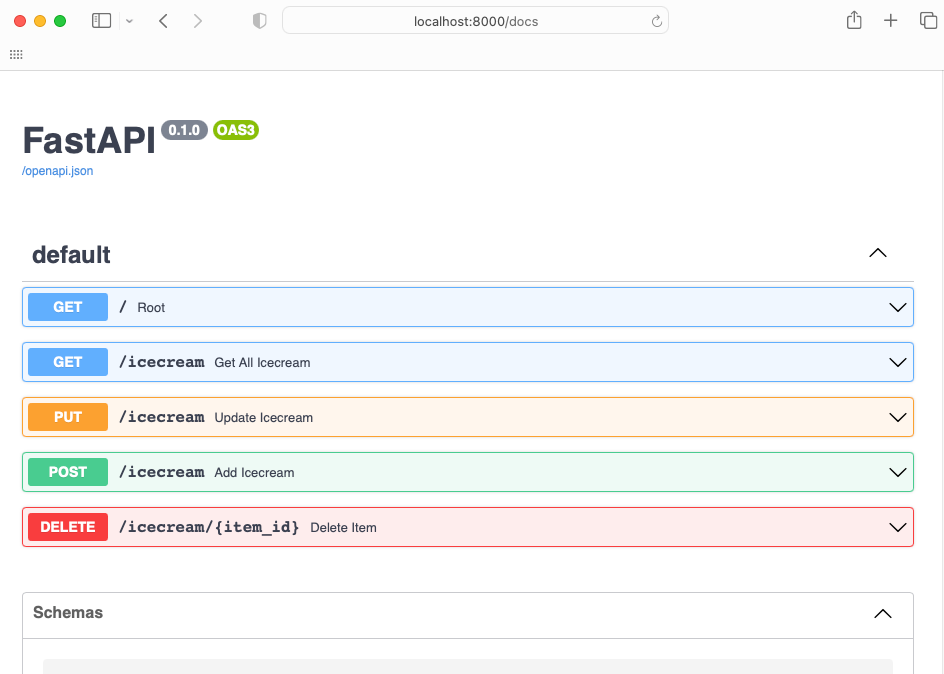This screenshot has width=944, height=674.
Task: Expand the GET / Root endpoint arrow
Action: click(x=898, y=308)
